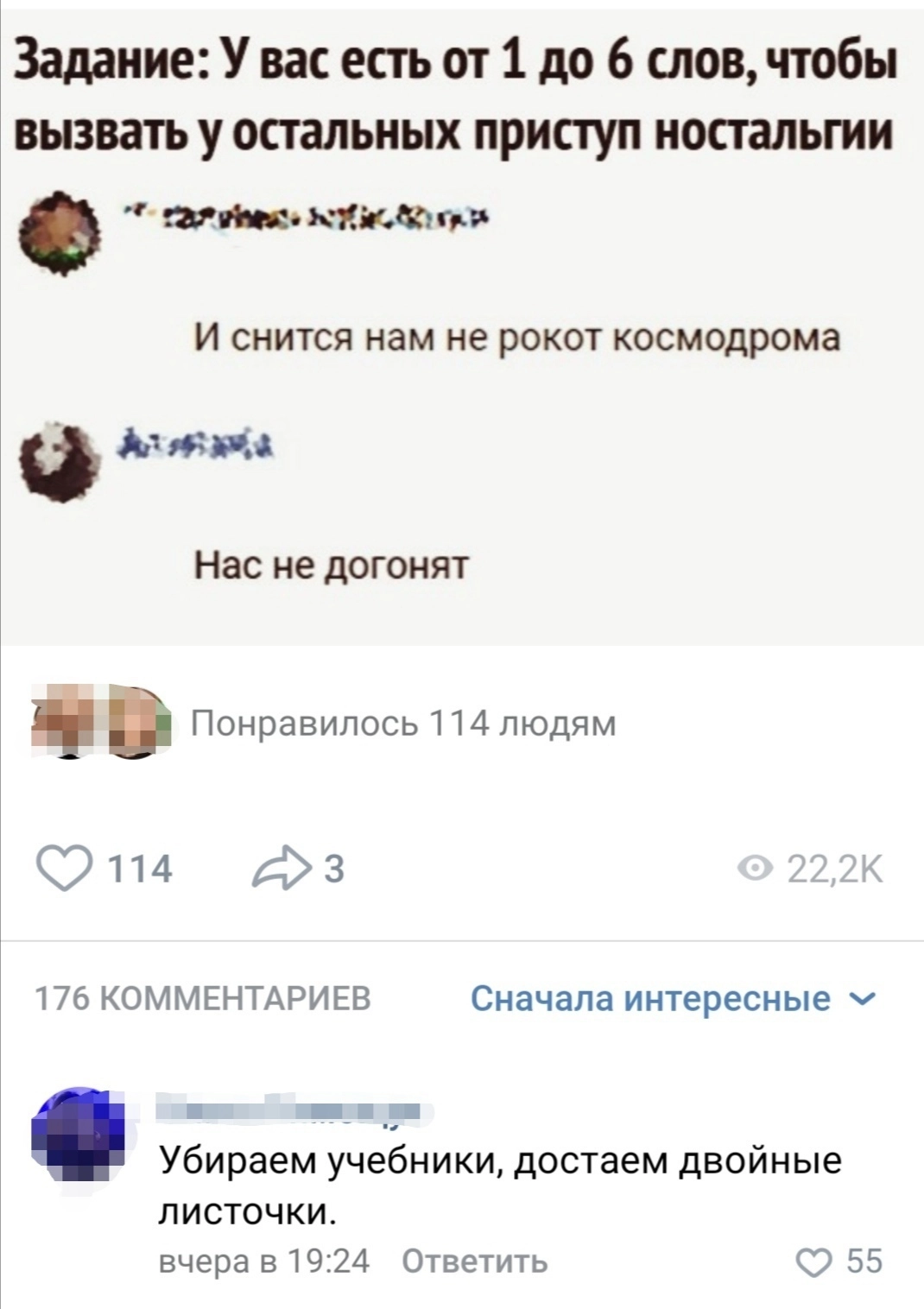
Task: Click the 176 КОММЕНТАРИЕВ header
Action: coord(203,999)
